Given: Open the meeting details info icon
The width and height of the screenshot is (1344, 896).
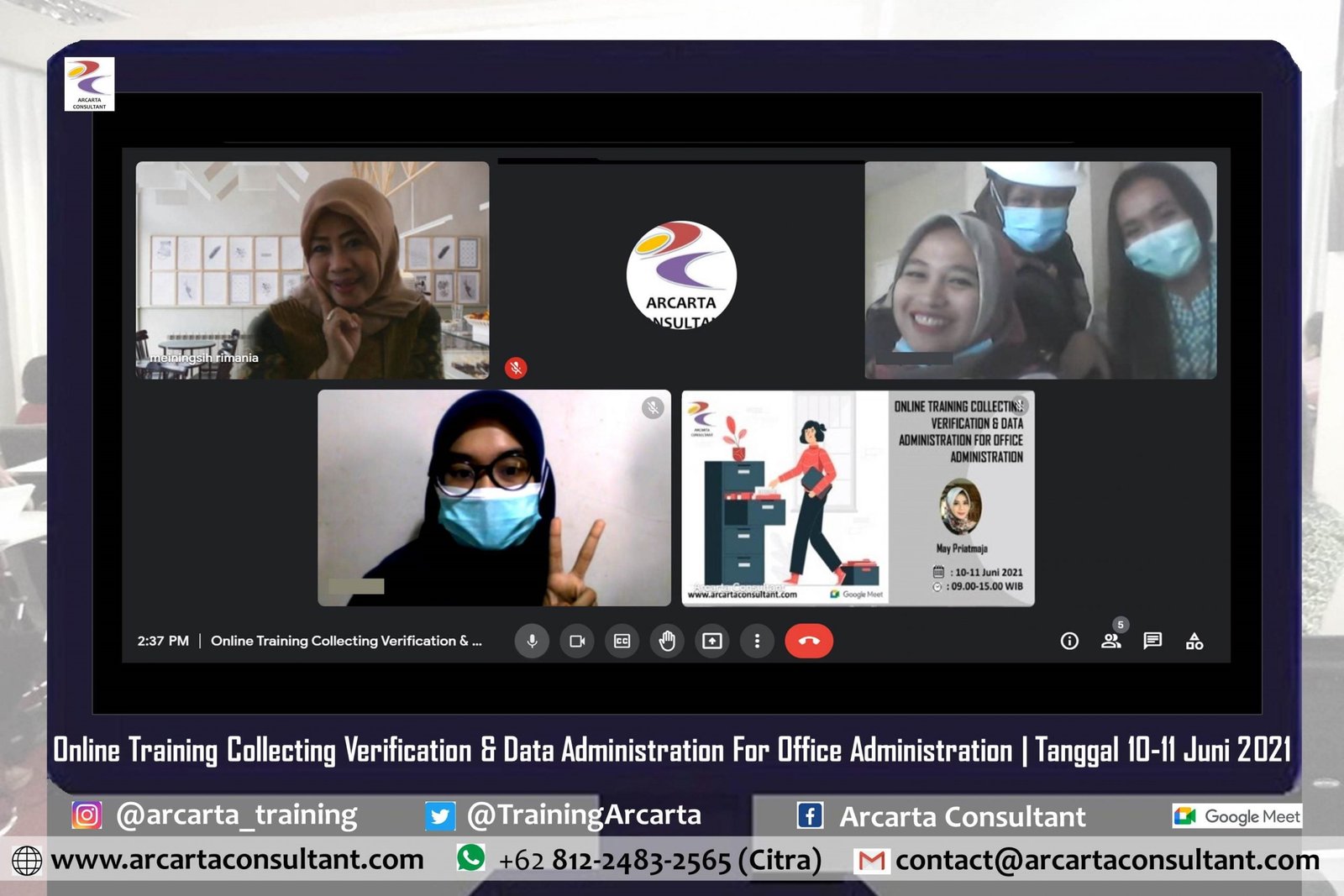Looking at the screenshot, I should [x=1069, y=642].
